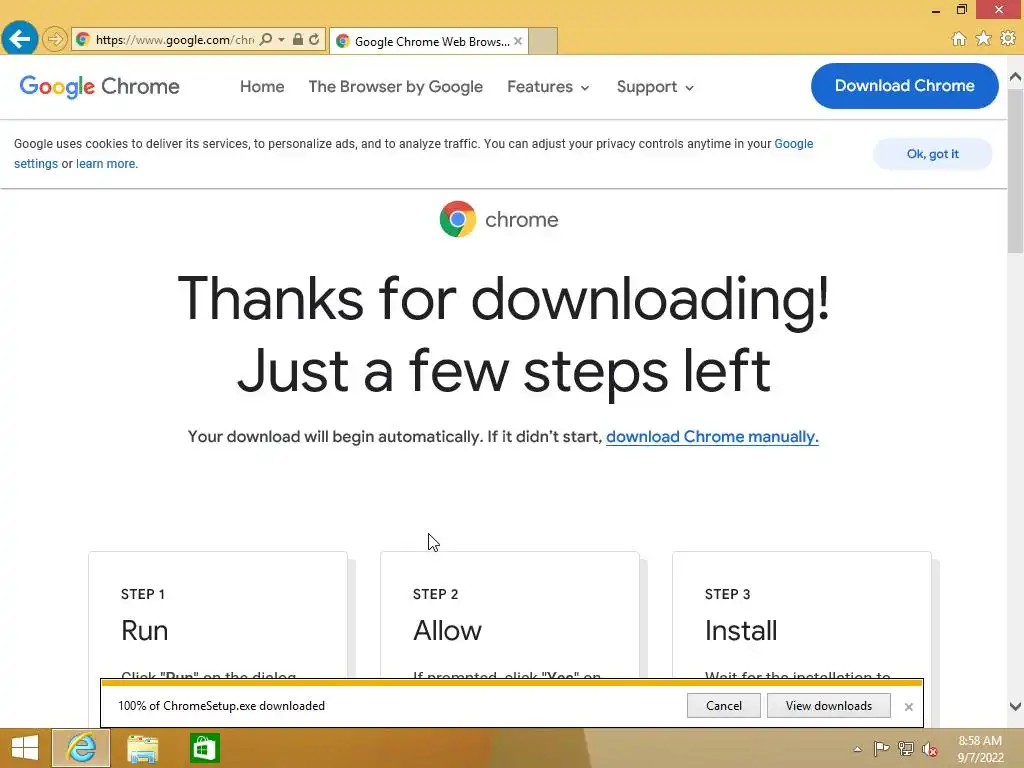
Task: Click the page scrollbar down arrow
Action: tap(1016, 706)
